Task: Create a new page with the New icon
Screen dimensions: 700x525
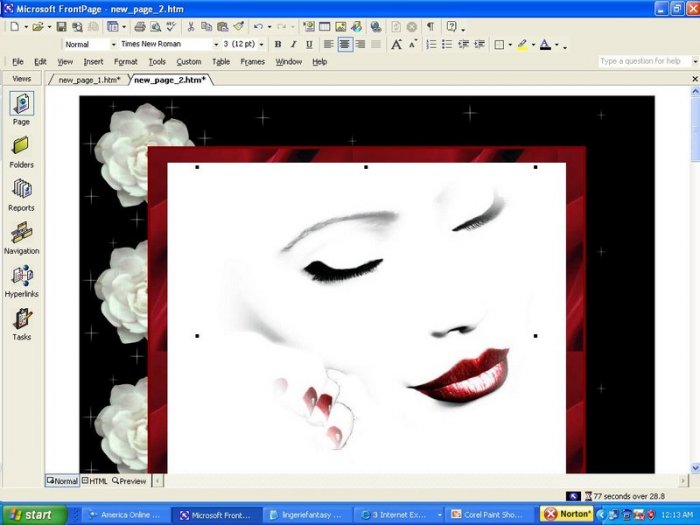Action: pos(15,27)
